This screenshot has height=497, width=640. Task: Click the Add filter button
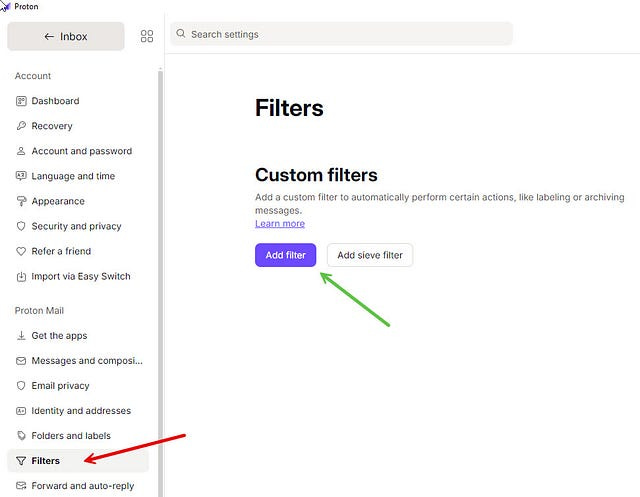coord(286,255)
